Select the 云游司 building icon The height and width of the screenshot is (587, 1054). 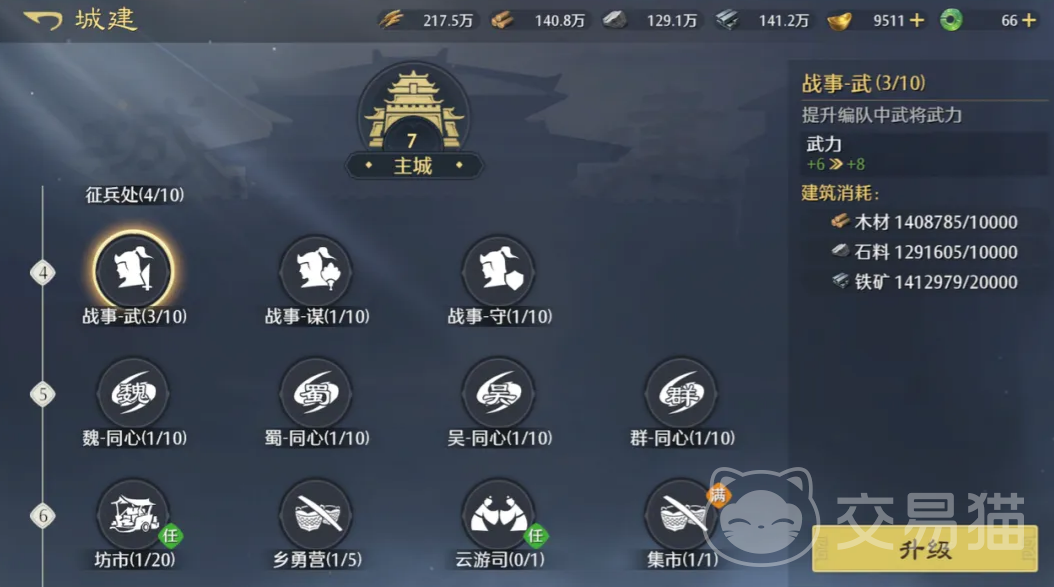coord(499,515)
